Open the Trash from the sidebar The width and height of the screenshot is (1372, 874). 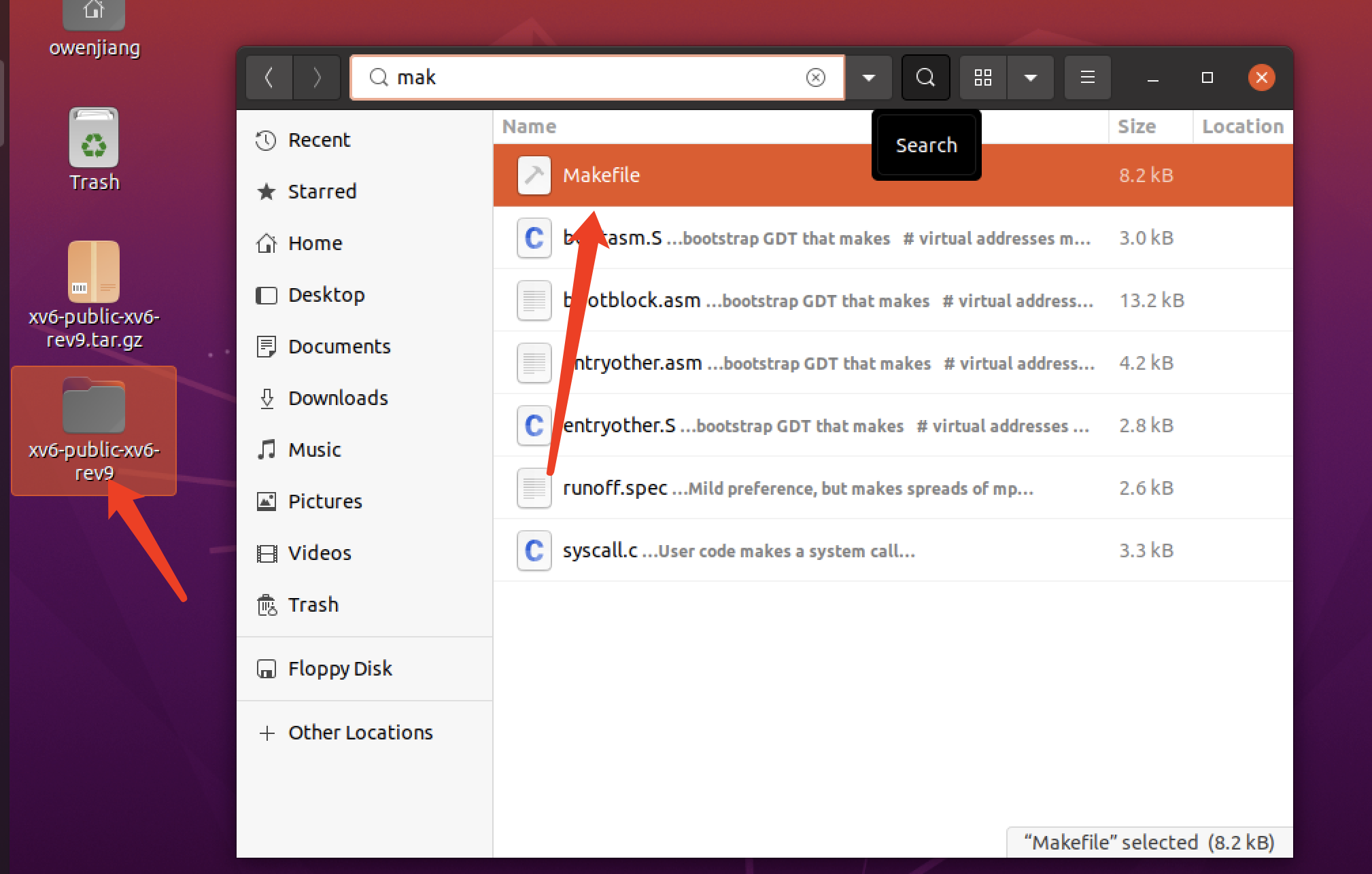[313, 604]
